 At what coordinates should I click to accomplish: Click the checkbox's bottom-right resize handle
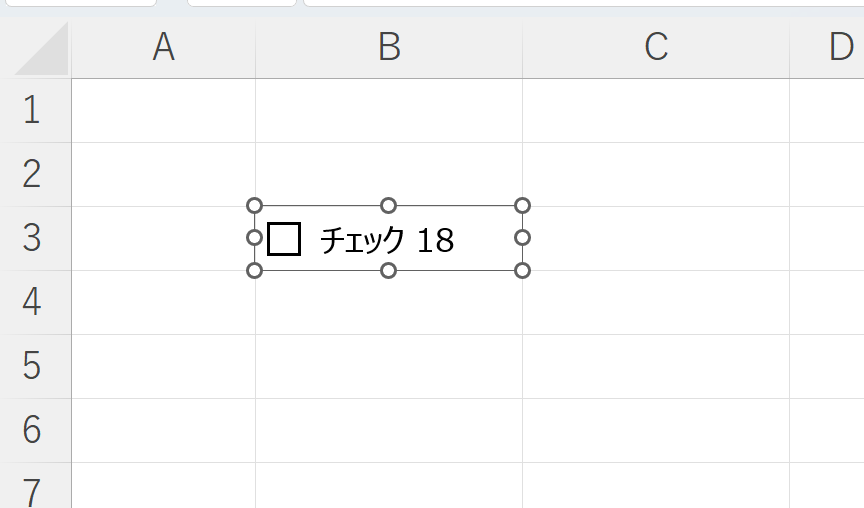tap(522, 271)
